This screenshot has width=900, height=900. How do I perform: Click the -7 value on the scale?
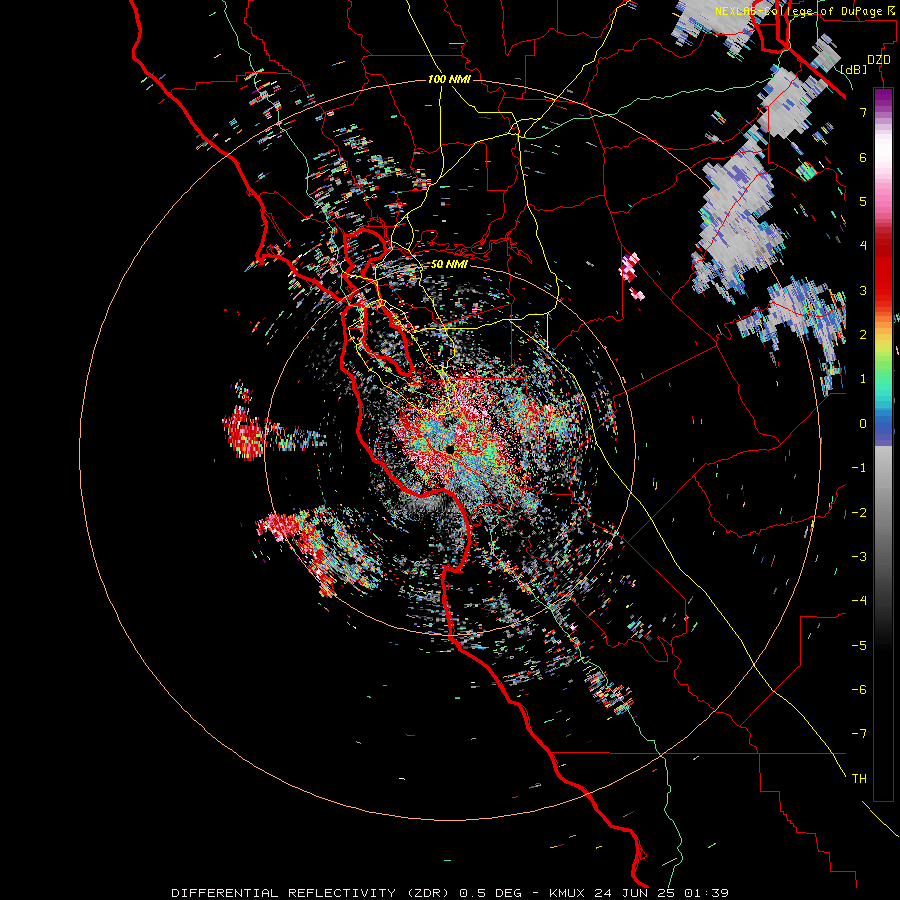point(859,734)
